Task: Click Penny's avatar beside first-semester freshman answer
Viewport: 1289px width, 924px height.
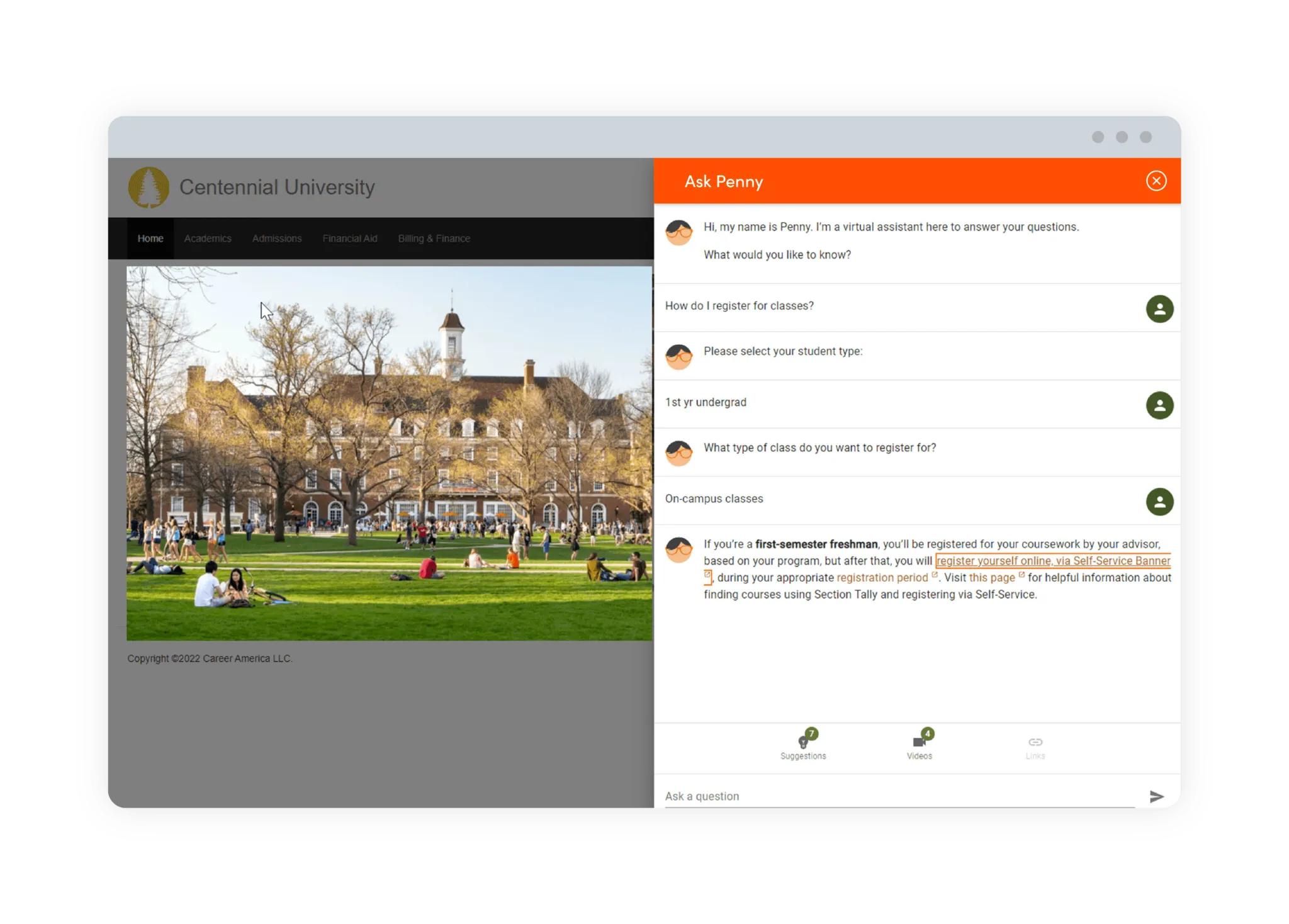Action: tap(678, 550)
